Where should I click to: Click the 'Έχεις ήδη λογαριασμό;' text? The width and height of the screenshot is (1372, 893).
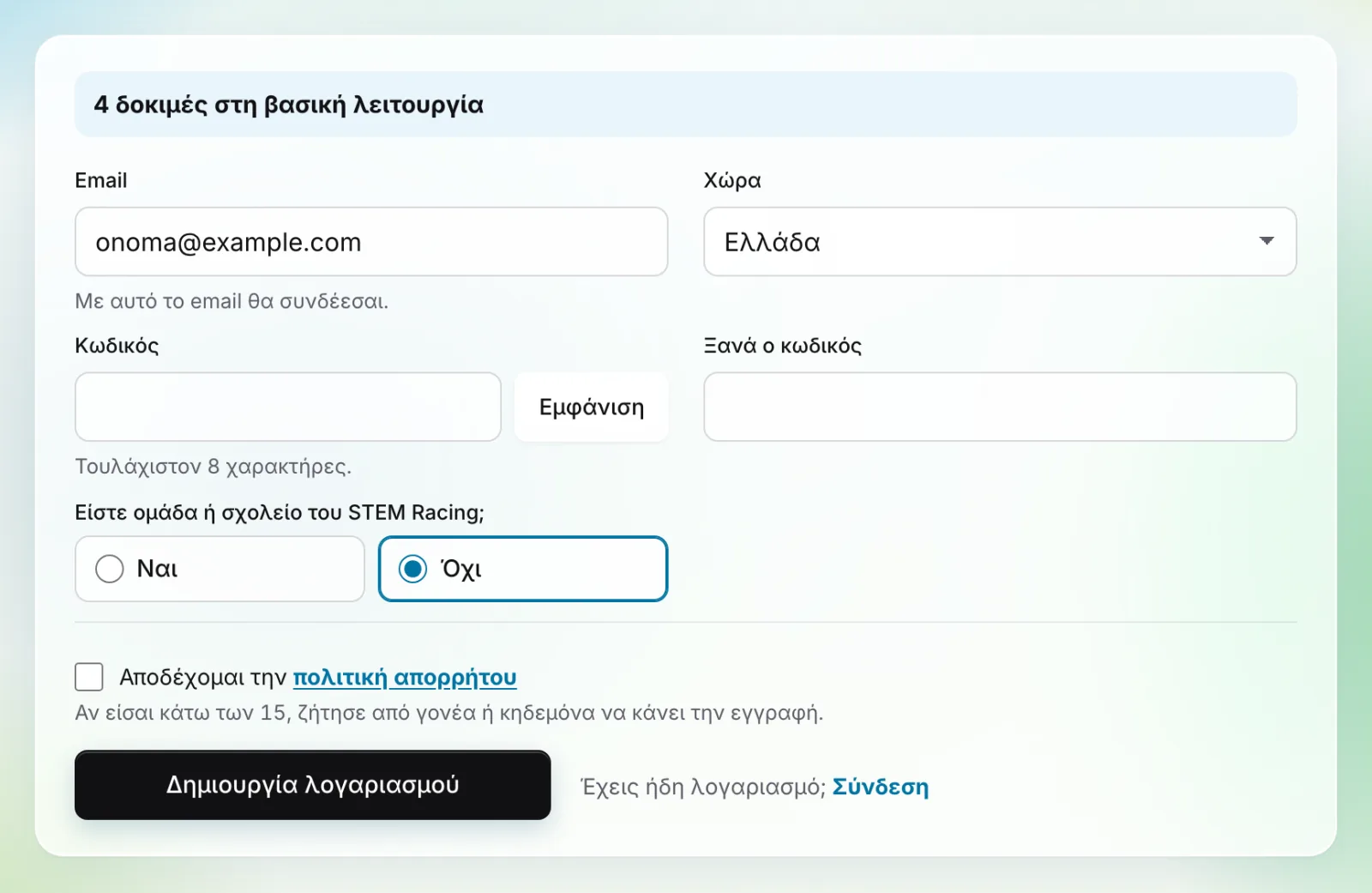click(x=703, y=787)
